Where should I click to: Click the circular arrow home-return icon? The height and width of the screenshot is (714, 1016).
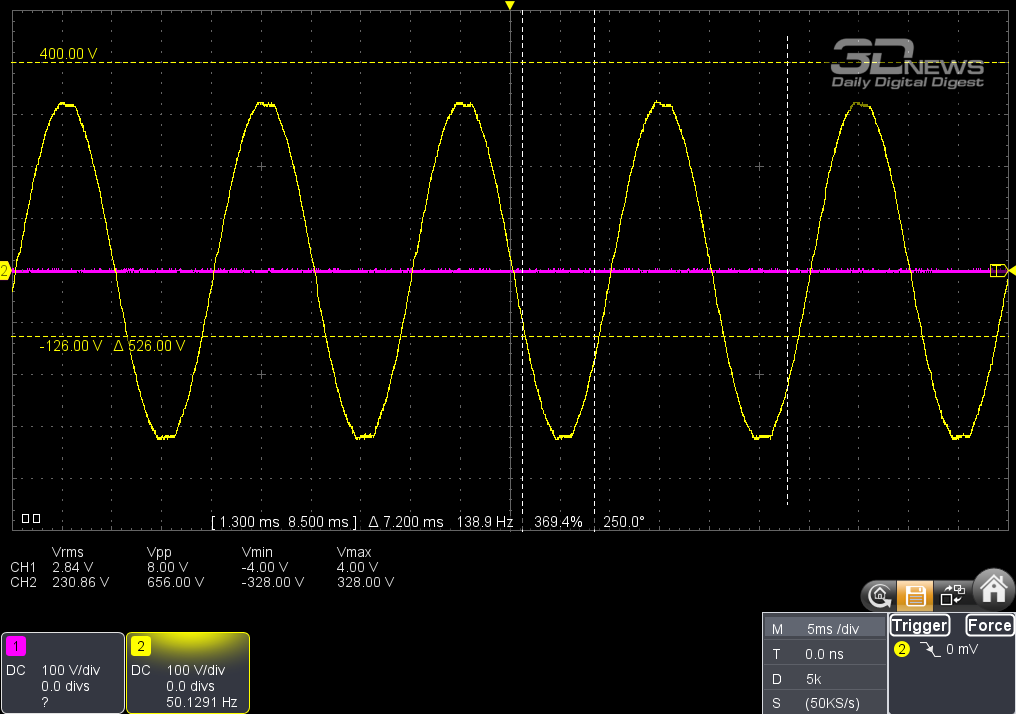(x=879, y=596)
